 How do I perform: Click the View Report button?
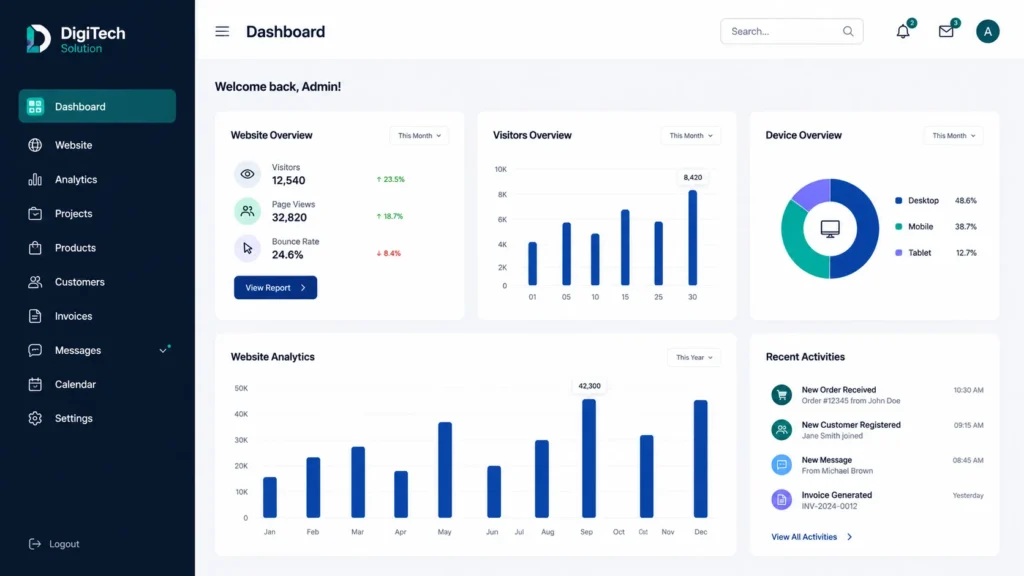tap(276, 287)
